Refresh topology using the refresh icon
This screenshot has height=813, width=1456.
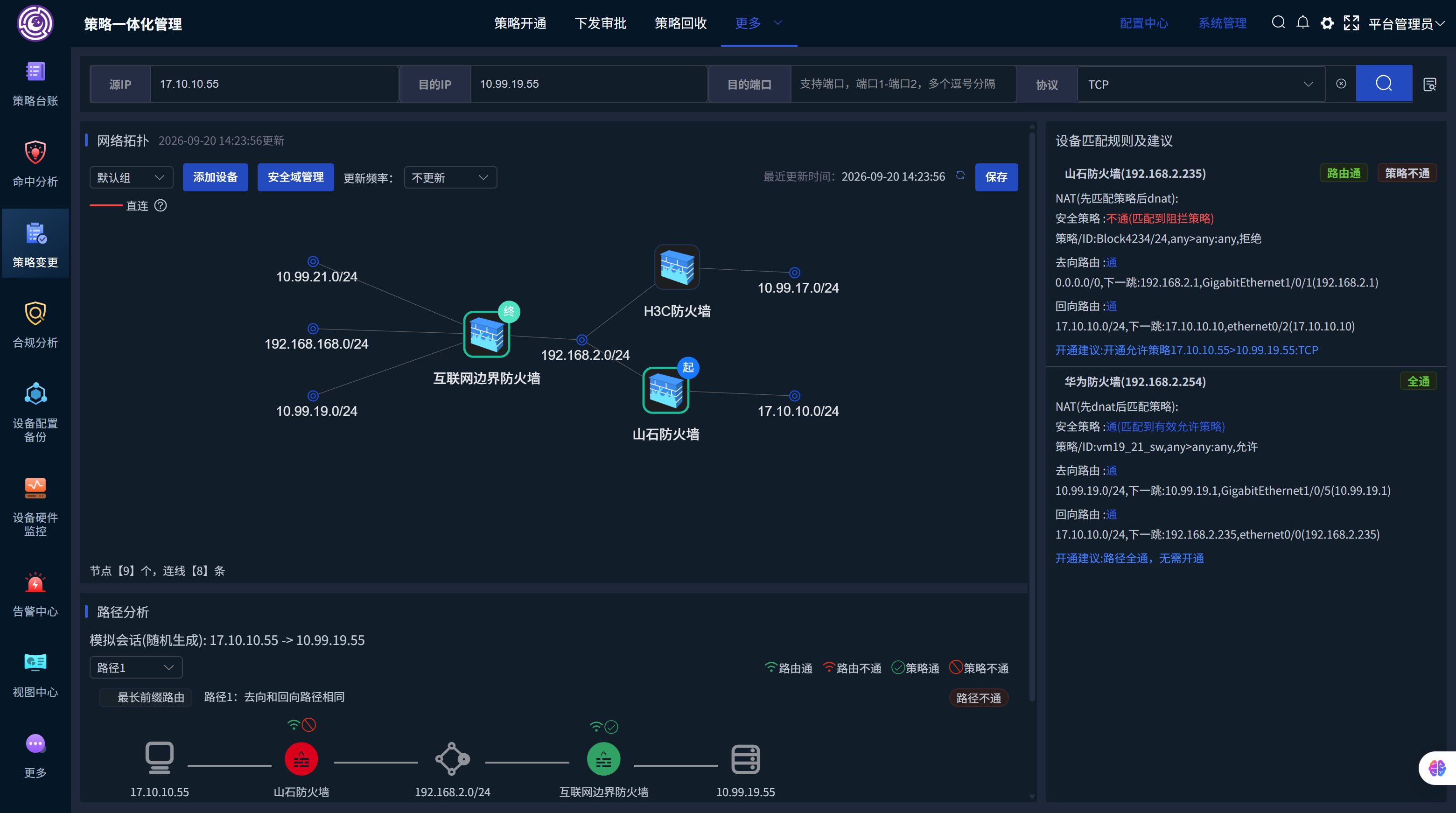coord(960,176)
